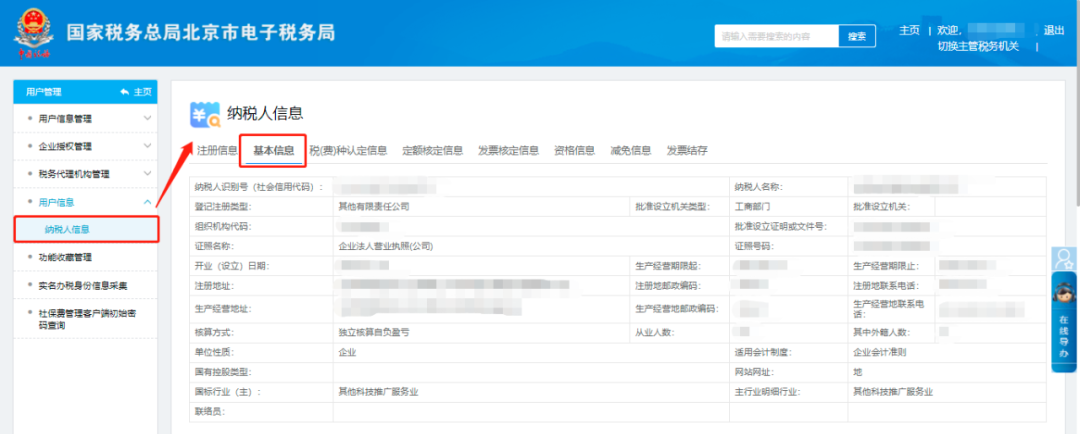Viewport: 1080px width, 434px height.
Task: Click the 搜索 search button
Action: coord(856,36)
